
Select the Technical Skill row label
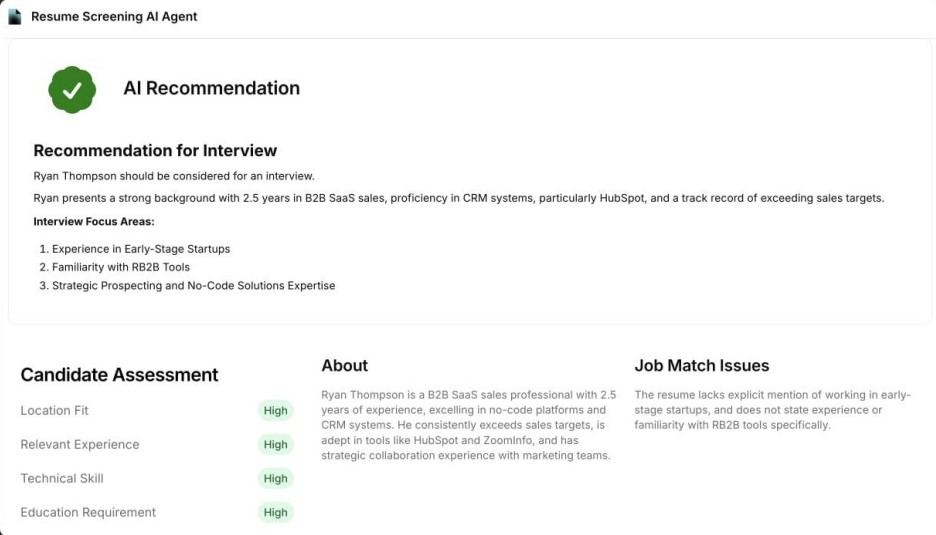coord(62,479)
